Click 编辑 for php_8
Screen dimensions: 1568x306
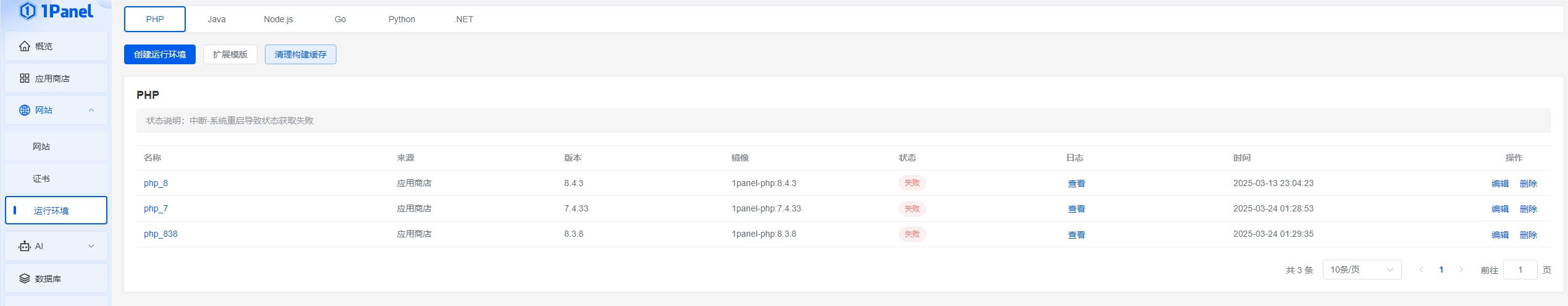1500,184
